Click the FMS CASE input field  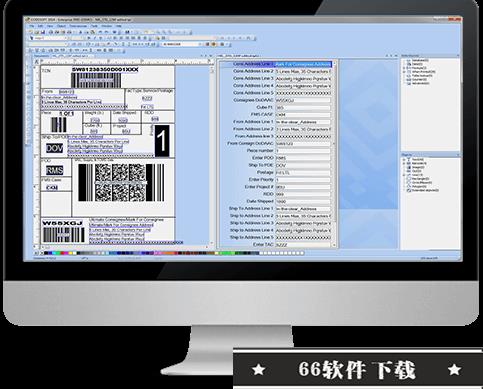click(303, 115)
